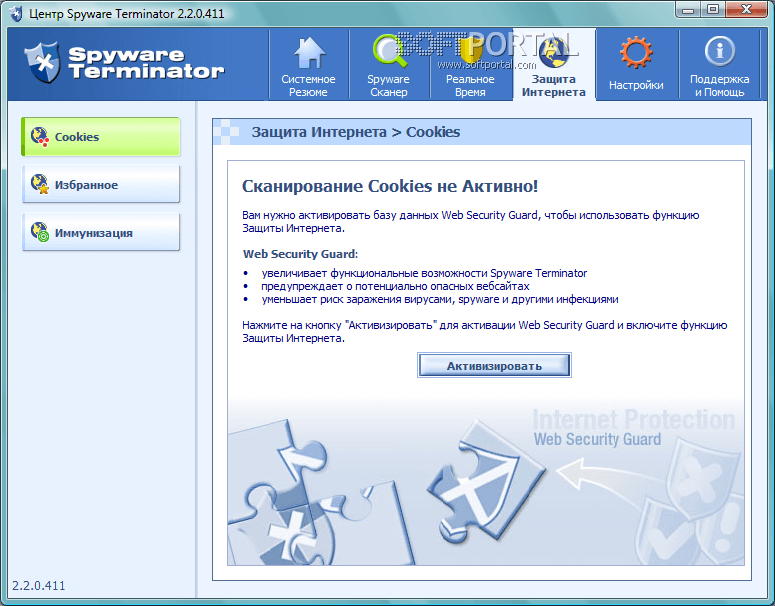The width and height of the screenshot is (775, 606).
Task: Click bullet about увеличивает функциональные возможности
Action: (424, 273)
